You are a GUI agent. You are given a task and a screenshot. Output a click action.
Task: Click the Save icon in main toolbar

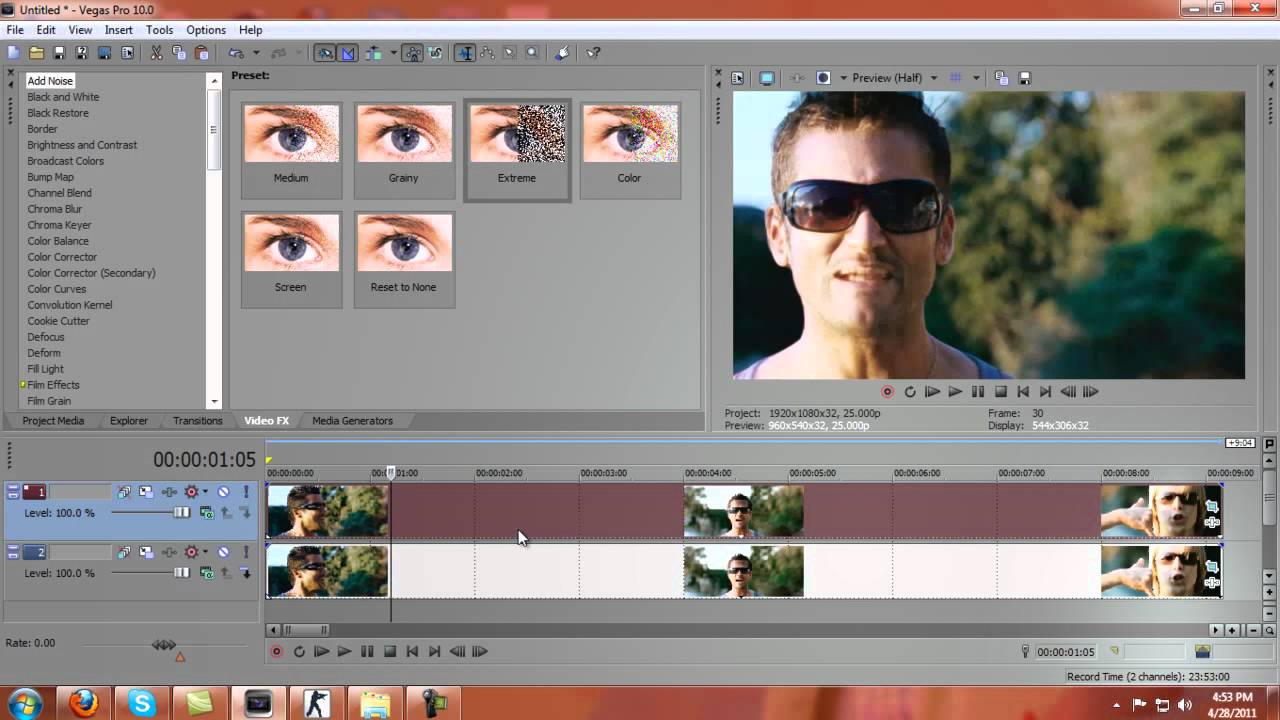(59, 53)
